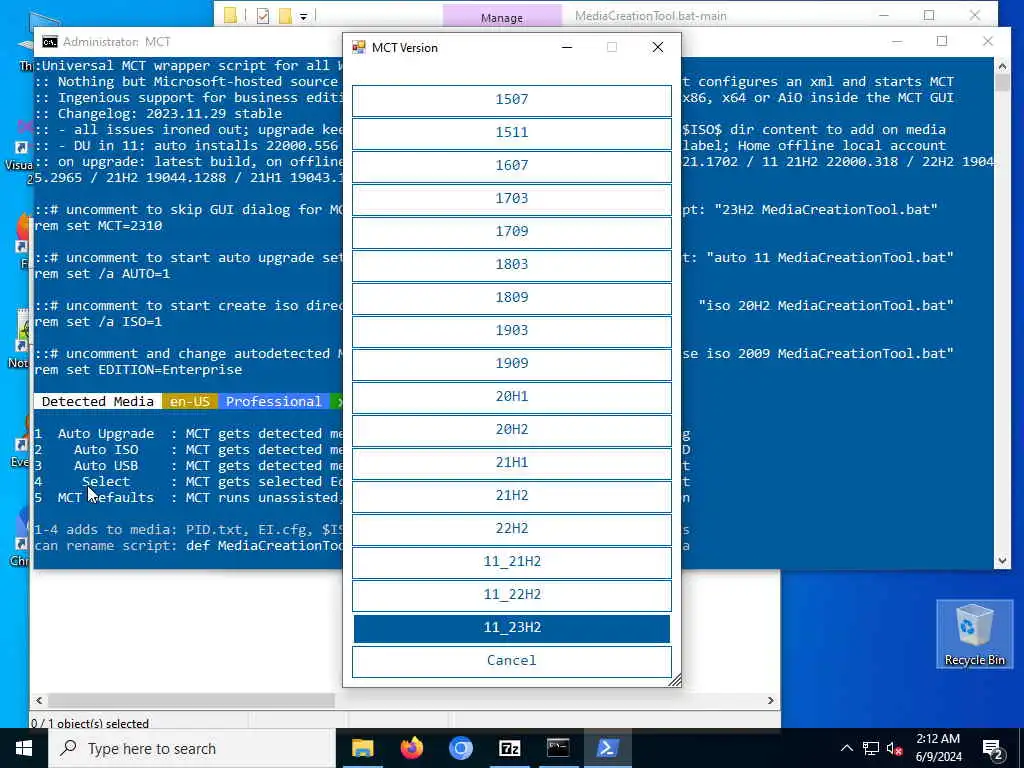The width and height of the screenshot is (1024, 768).
Task: Select the 1803 version button
Action: point(511,264)
